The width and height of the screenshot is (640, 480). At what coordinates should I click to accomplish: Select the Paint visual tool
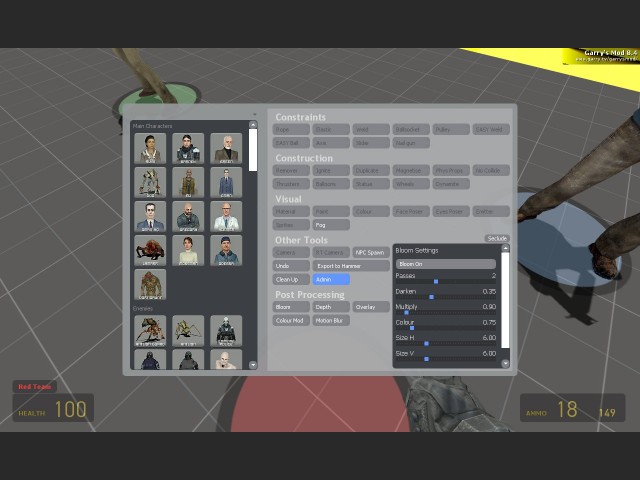click(331, 211)
